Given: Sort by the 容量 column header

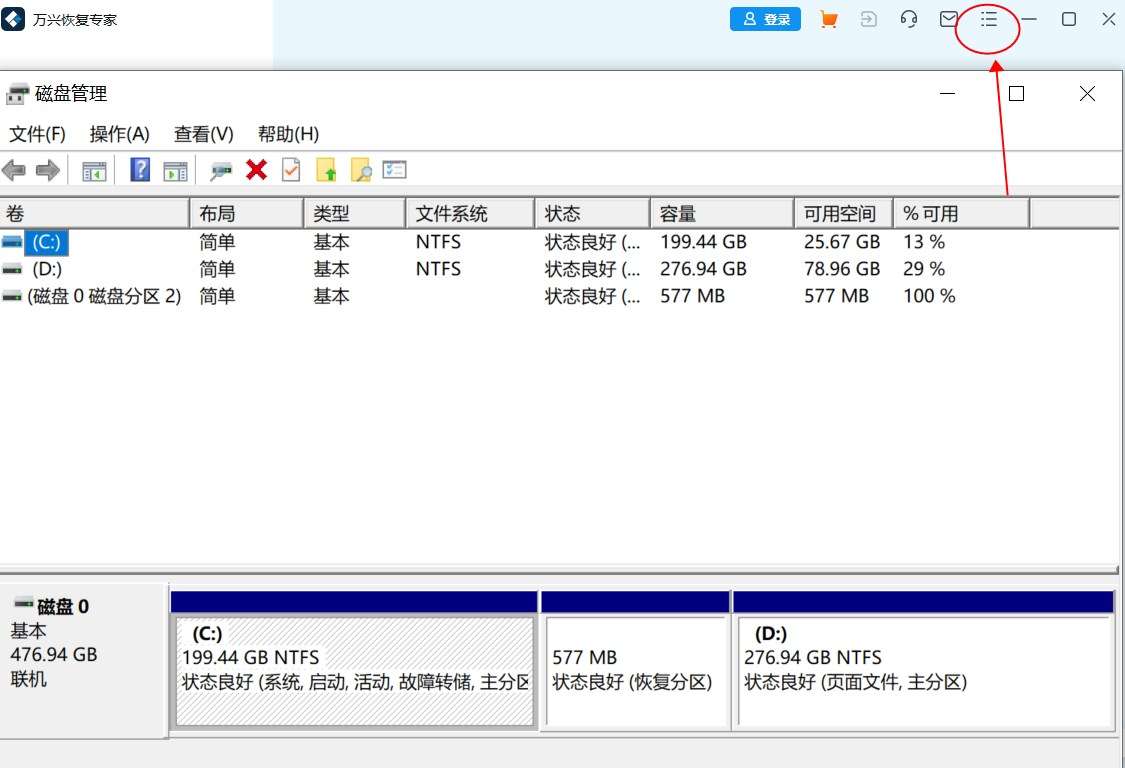Looking at the screenshot, I should [x=722, y=214].
